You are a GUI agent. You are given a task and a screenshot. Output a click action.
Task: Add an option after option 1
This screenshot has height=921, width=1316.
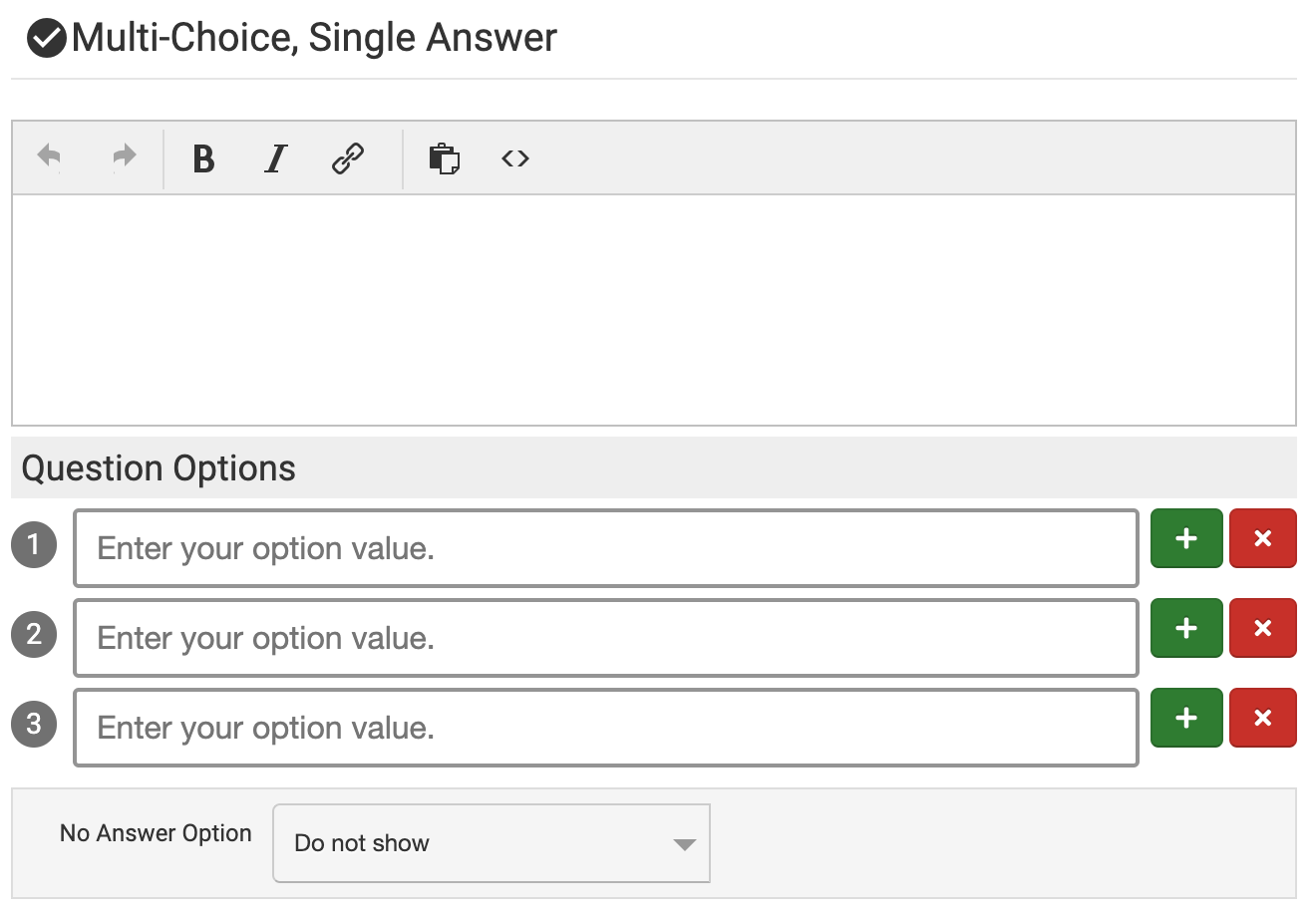(1186, 538)
